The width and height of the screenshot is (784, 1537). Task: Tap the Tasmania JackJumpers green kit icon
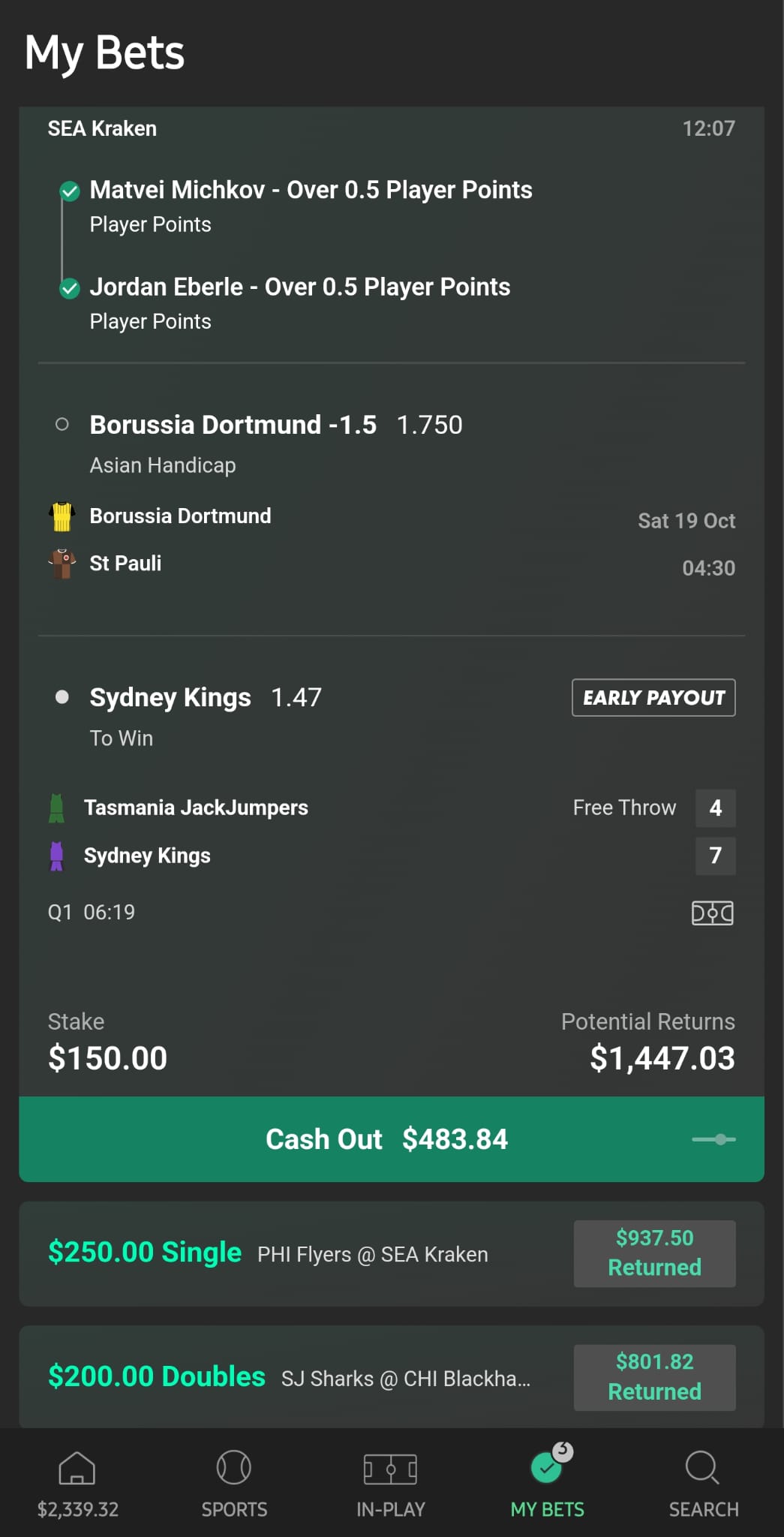56,808
